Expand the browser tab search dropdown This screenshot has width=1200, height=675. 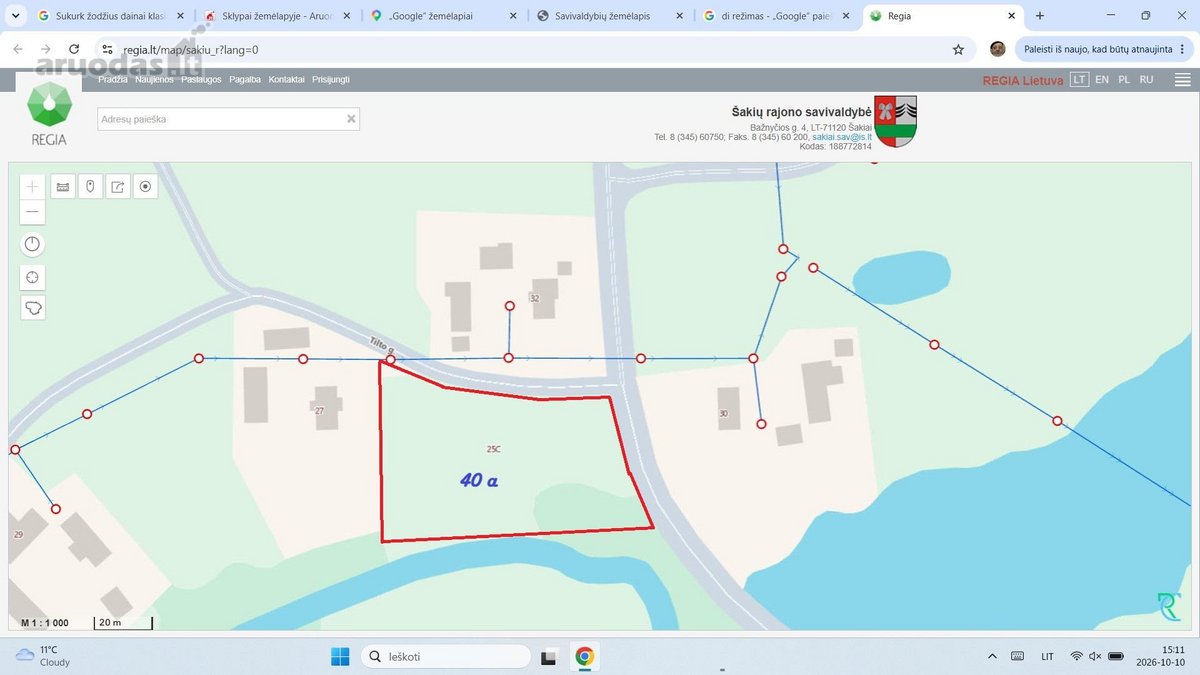15,16
